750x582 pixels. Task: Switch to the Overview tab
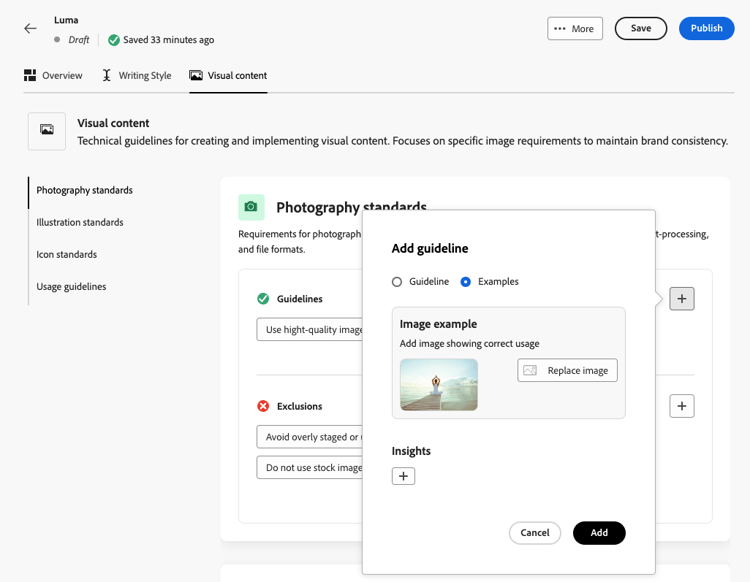(53, 76)
